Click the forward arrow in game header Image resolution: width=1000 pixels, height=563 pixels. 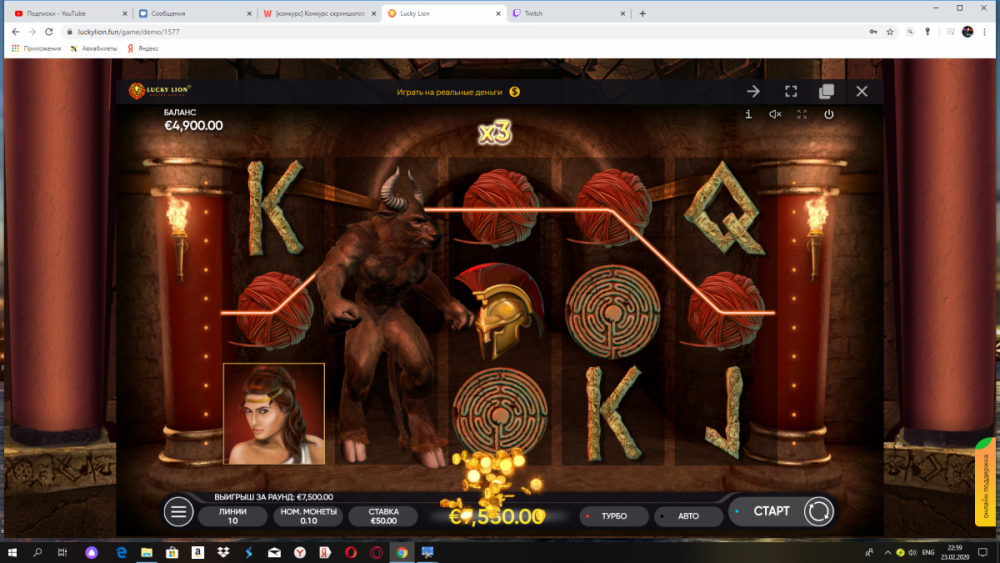point(753,91)
